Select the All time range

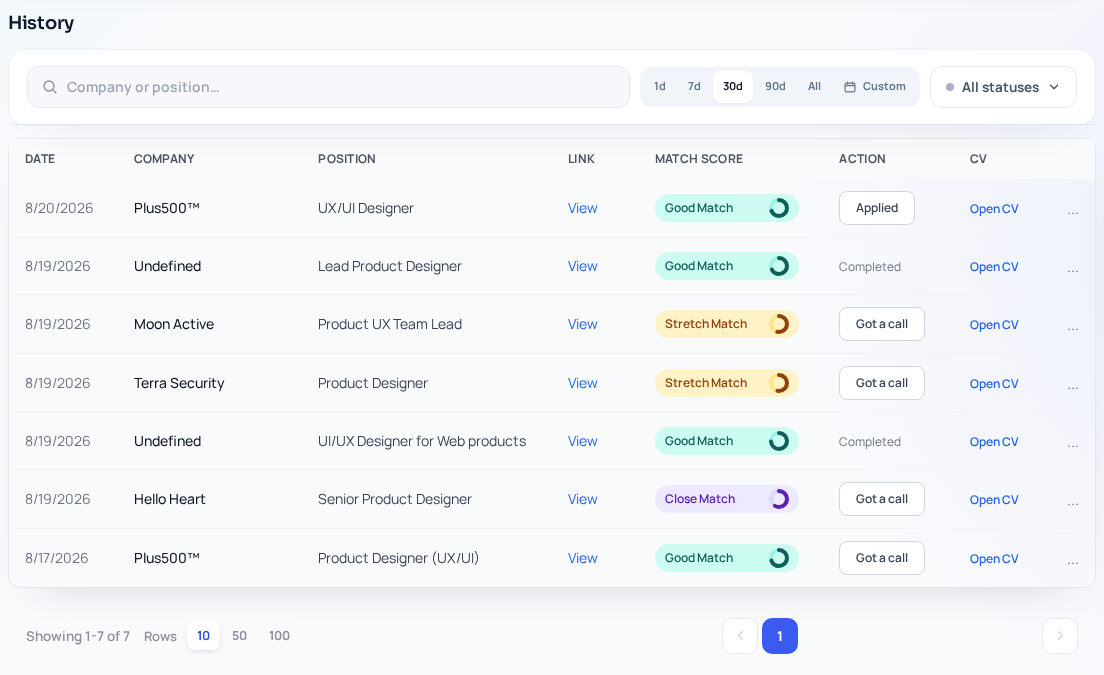pos(815,87)
